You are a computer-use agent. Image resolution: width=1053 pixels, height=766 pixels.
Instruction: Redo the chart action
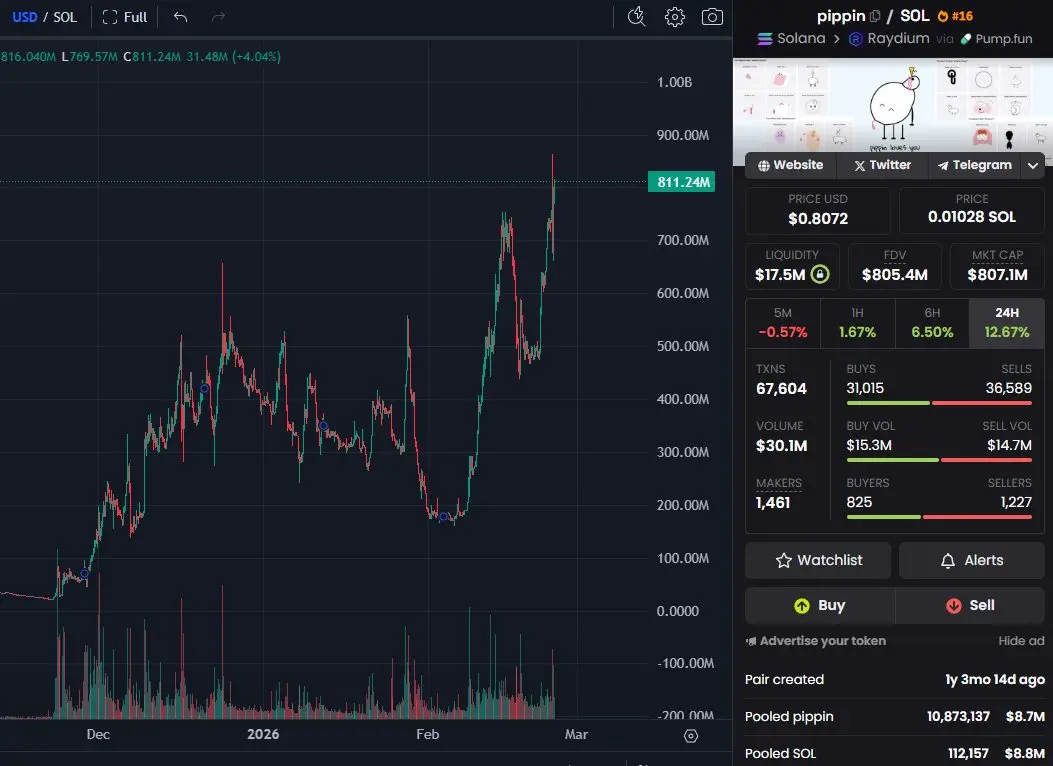point(218,17)
